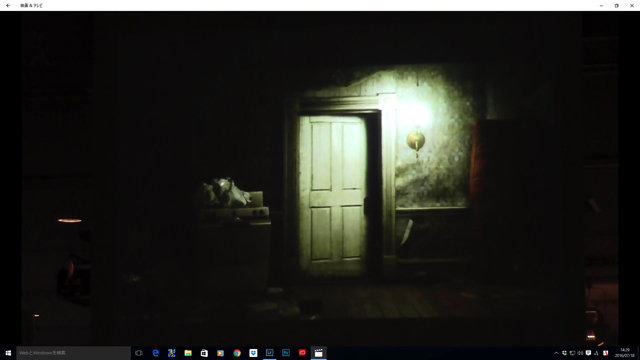Open the network status tray icon
Viewport: 640px width, 360px height.
pyautogui.click(x=572, y=353)
